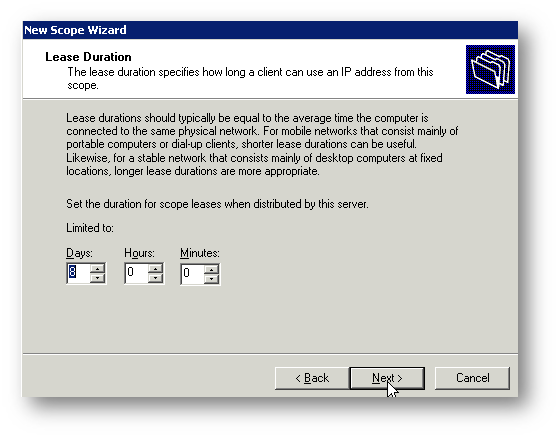This screenshot has width=560, height=439.
Task: Go to the previous step with Back
Action: tap(312, 378)
